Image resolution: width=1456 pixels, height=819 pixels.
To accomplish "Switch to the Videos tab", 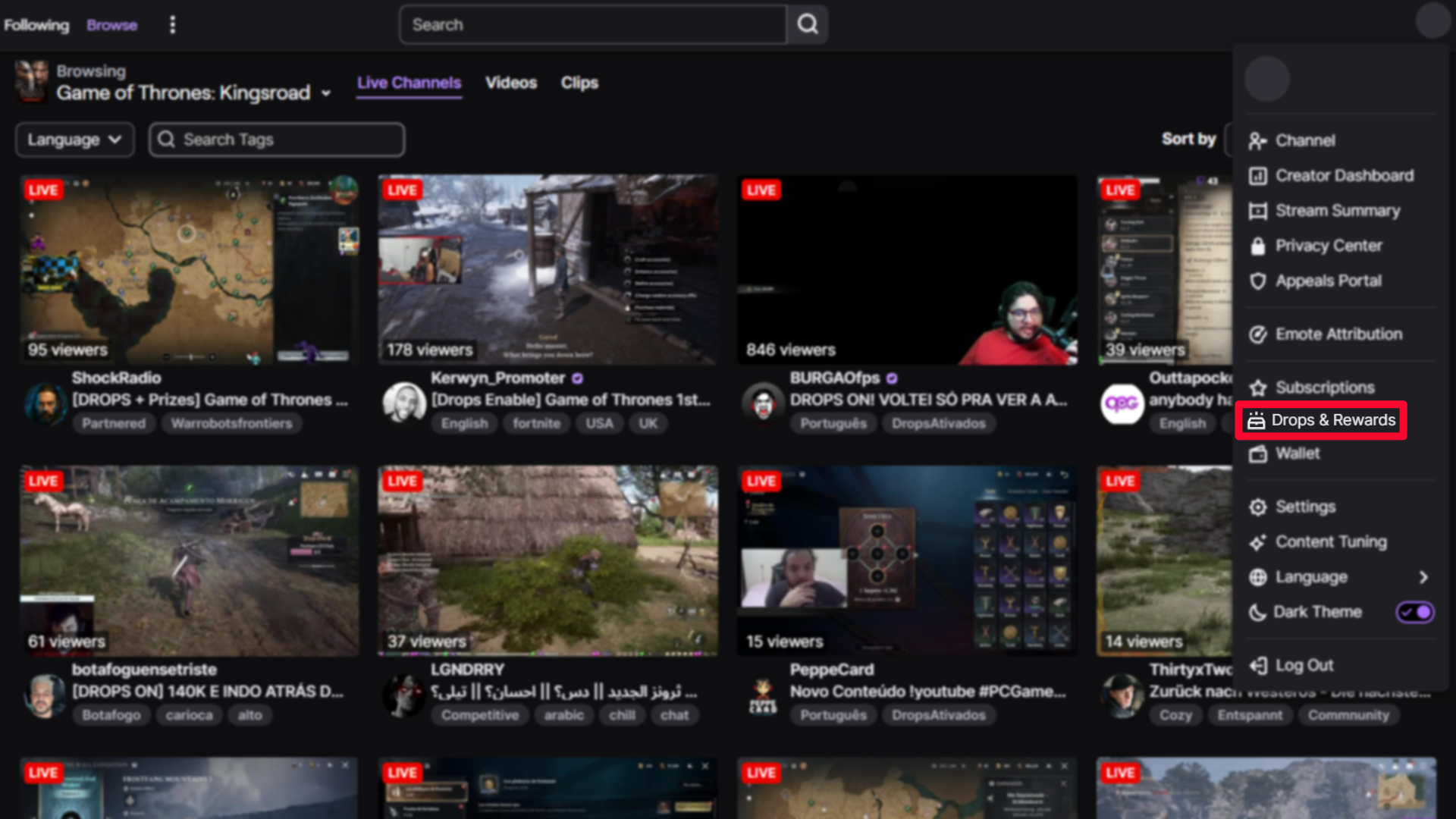I will [510, 83].
